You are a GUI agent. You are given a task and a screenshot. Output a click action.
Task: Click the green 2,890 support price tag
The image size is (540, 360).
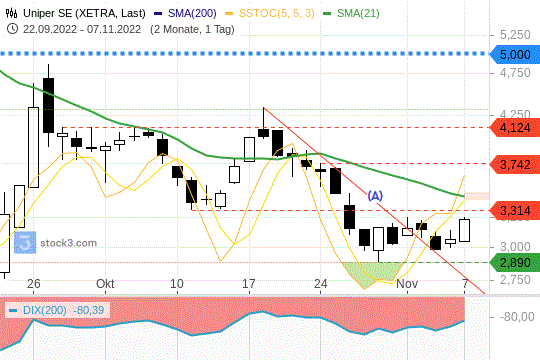point(515,263)
